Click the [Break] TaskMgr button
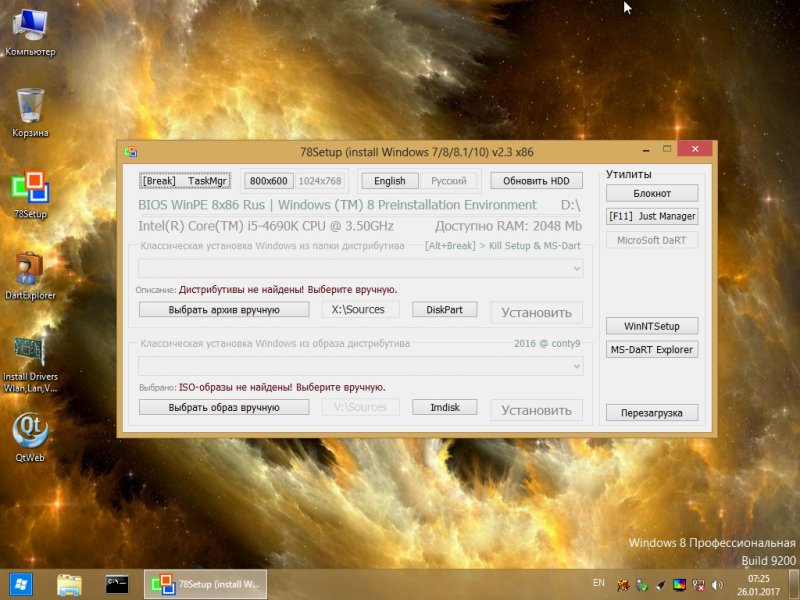 pyautogui.click(x=185, y=181)
